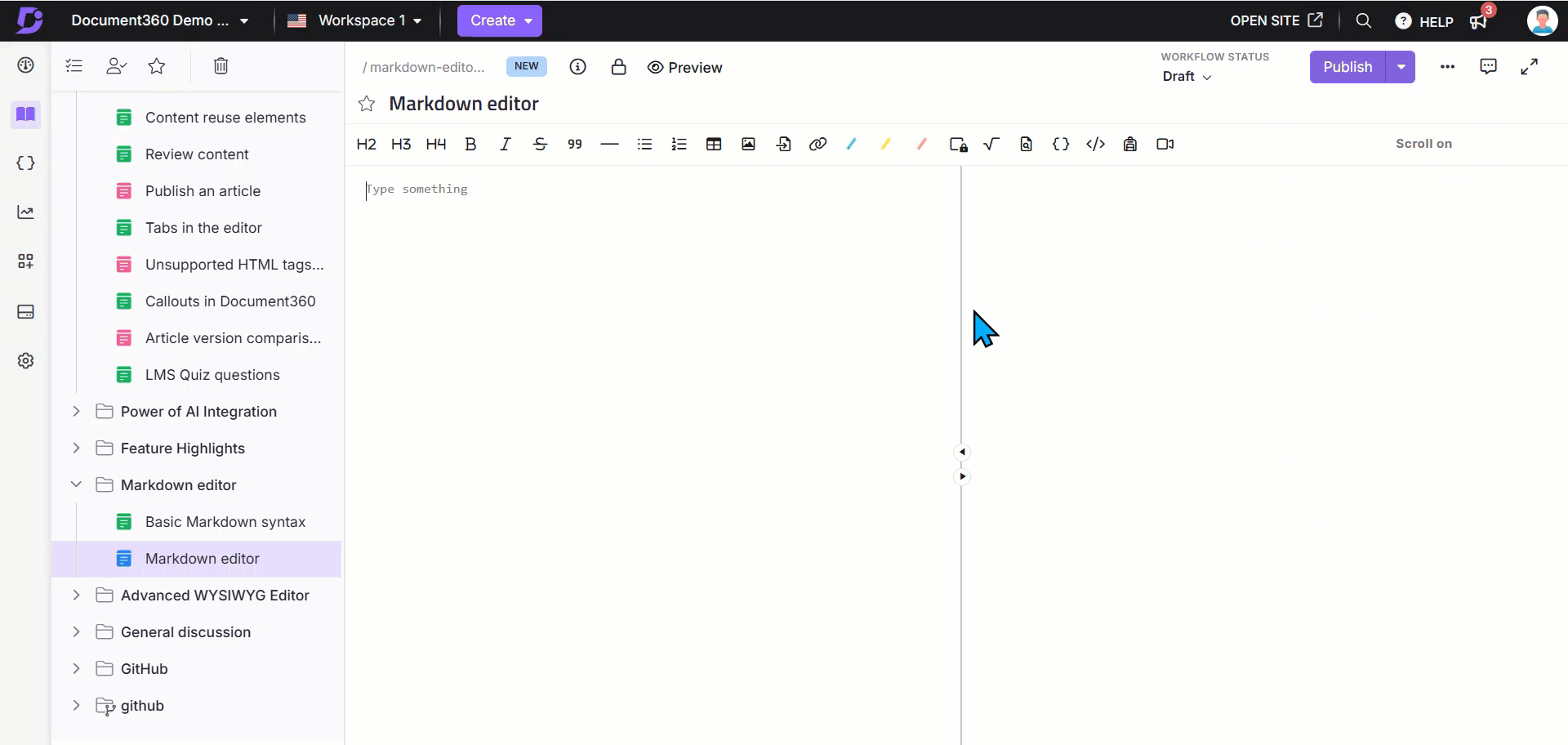Insert yellow warning callout

pyautogui.click(x=886, y=144)
